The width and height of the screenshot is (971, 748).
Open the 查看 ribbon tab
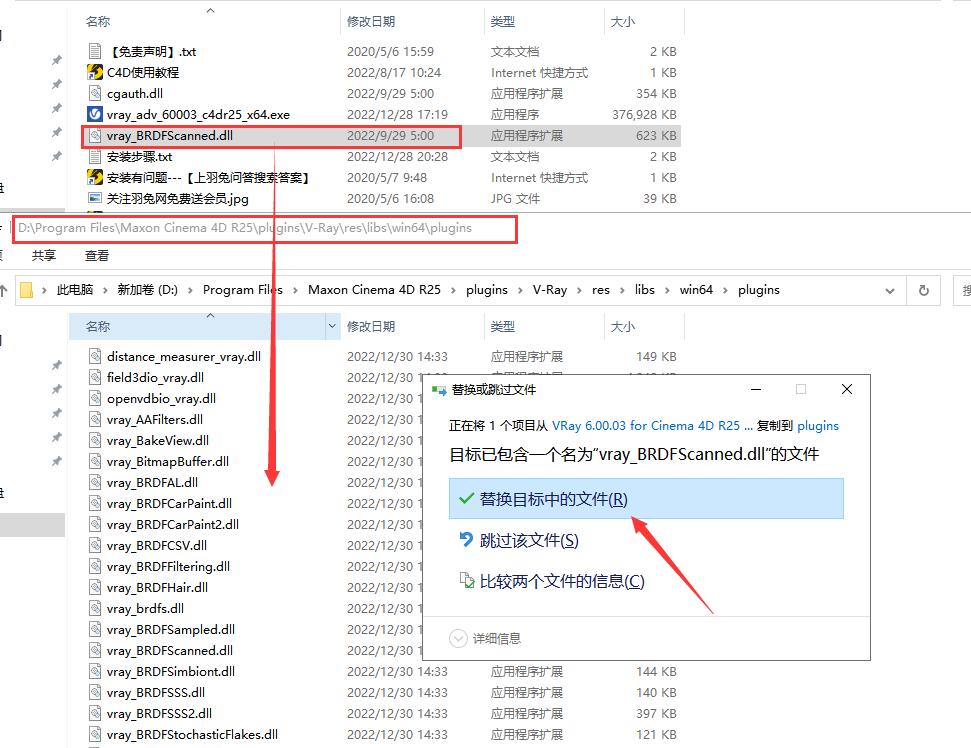[x=97, y=256]
